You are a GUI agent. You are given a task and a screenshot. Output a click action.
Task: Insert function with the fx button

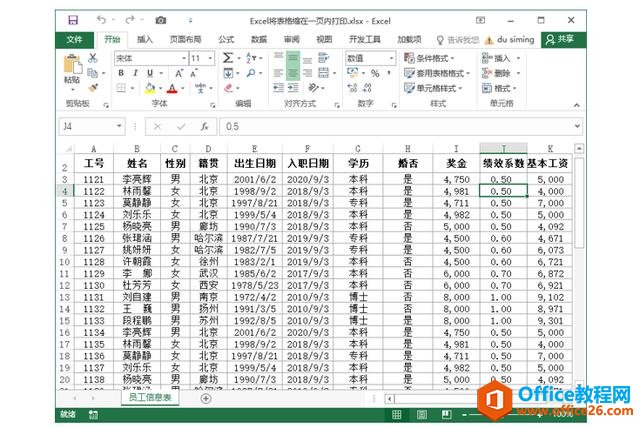[x=204, y=127]
